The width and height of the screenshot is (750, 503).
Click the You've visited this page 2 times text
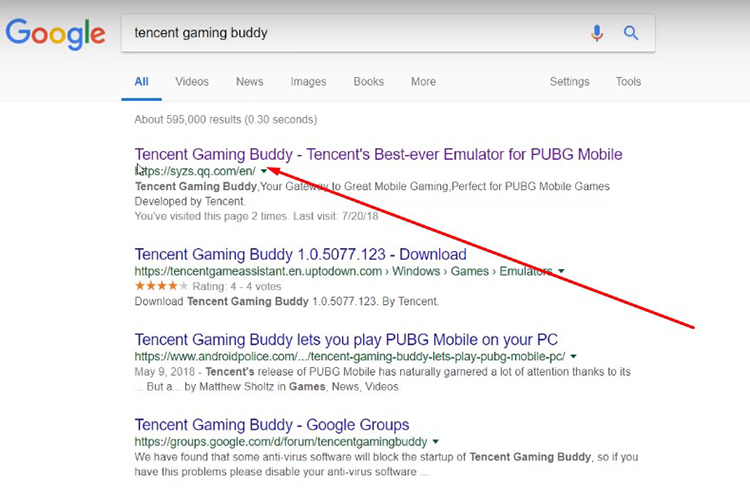click(256, 216)
